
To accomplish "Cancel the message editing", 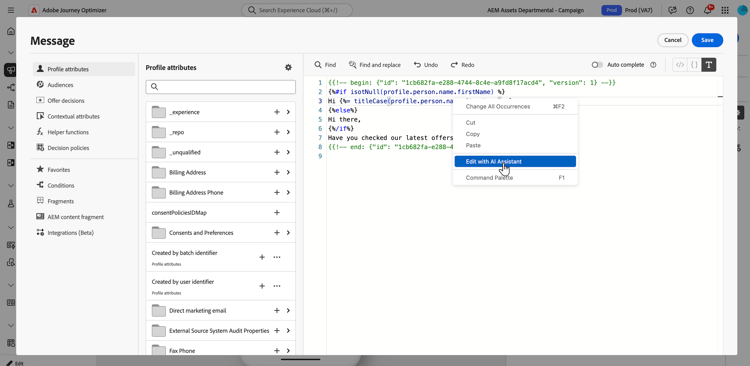I will 673,40.
